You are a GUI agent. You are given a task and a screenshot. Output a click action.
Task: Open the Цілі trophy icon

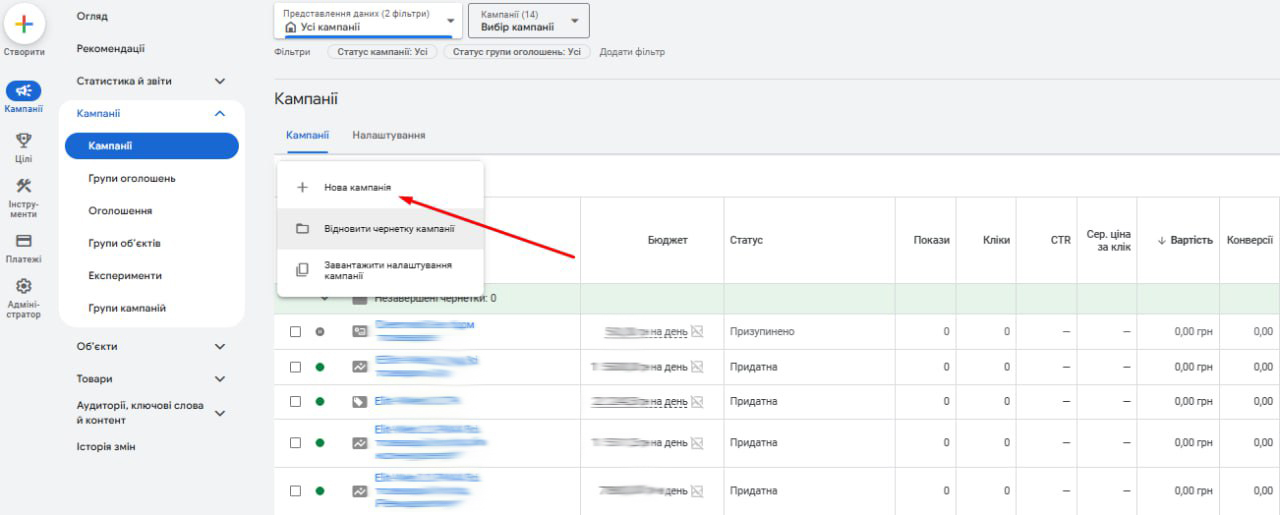pyautogui.click(x=24, y=141)
